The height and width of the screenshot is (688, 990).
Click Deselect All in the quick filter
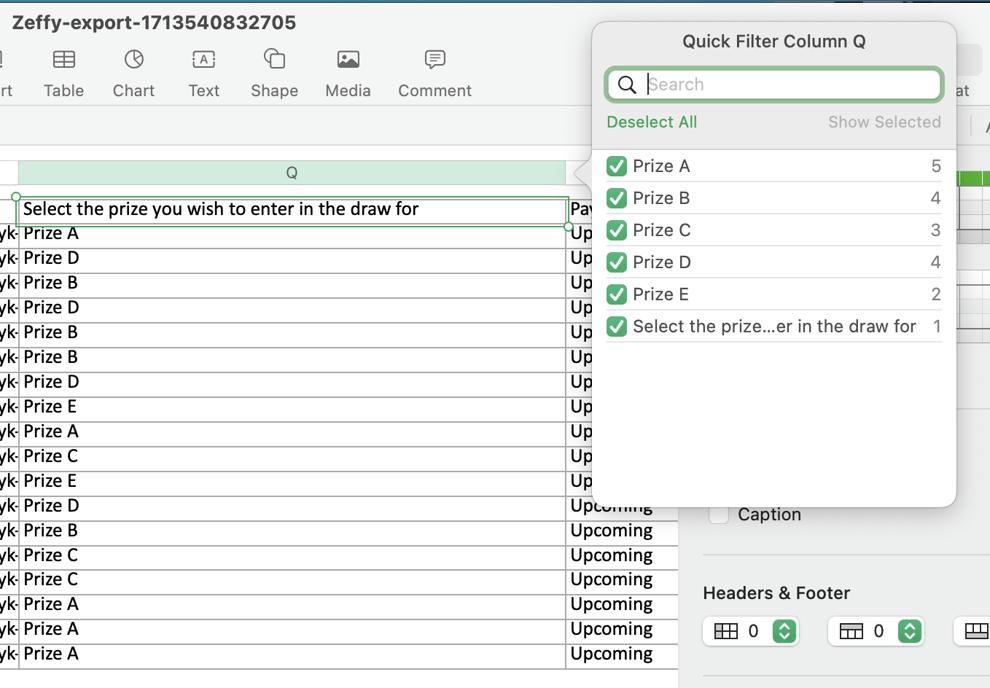point(651,122)
